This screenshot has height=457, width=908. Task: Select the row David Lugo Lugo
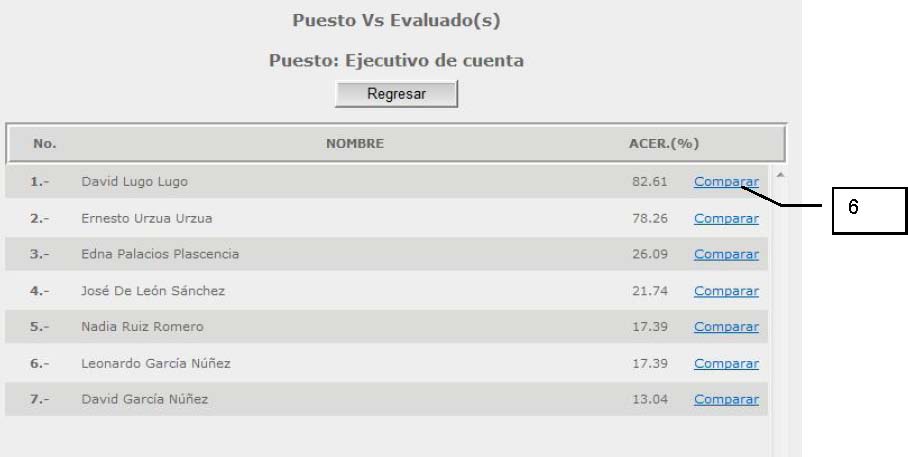pos(386,182)
